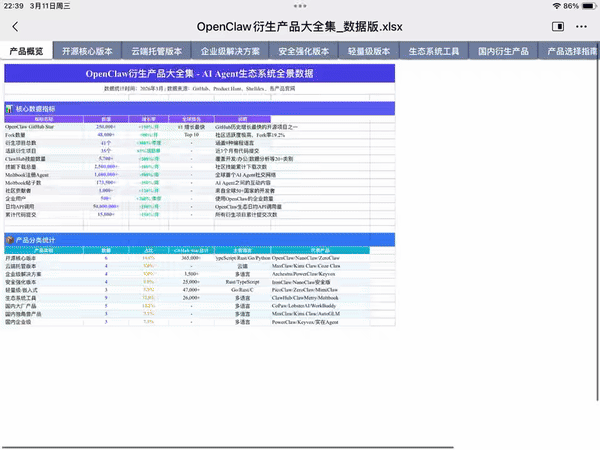Select the Moltbook帖子数 cell
The height and width of the screenshot is (450, 600).
click(44, 183)
